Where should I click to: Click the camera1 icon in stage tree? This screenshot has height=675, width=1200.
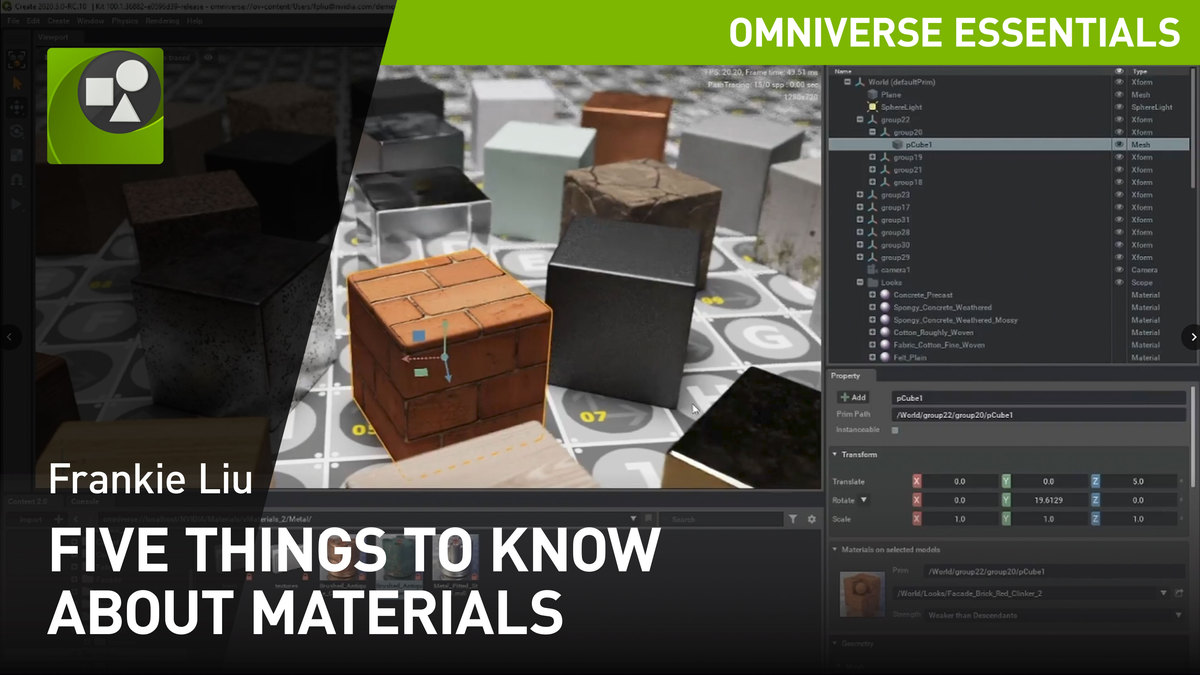coord(872,270)
